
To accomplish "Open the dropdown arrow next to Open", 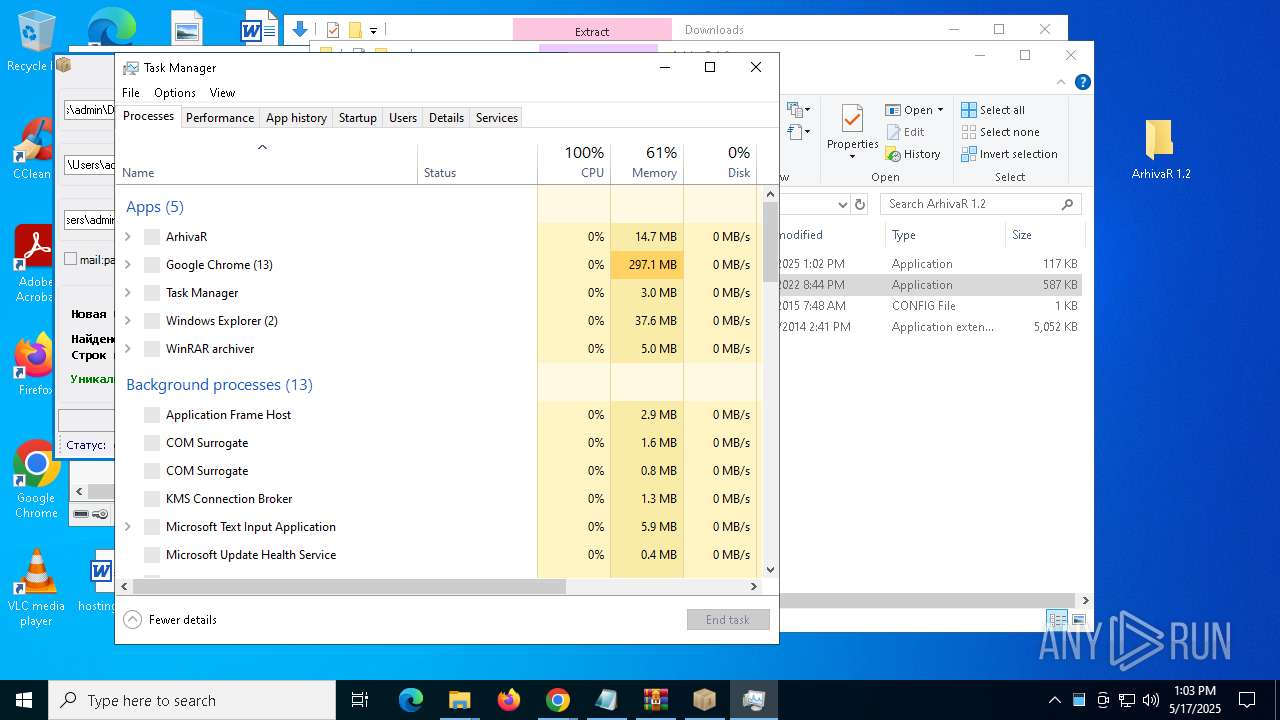I will click(x=941, y=110).
